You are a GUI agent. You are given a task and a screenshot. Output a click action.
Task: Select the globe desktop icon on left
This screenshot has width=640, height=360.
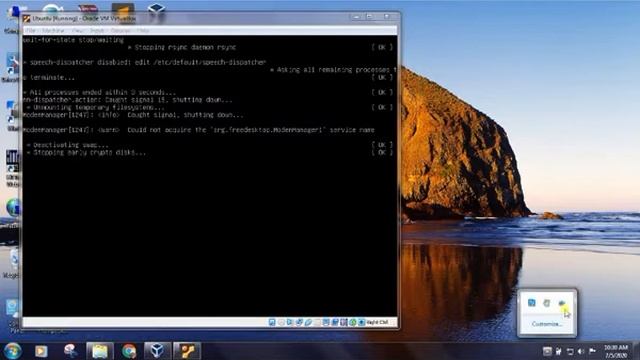pos(13,207)
